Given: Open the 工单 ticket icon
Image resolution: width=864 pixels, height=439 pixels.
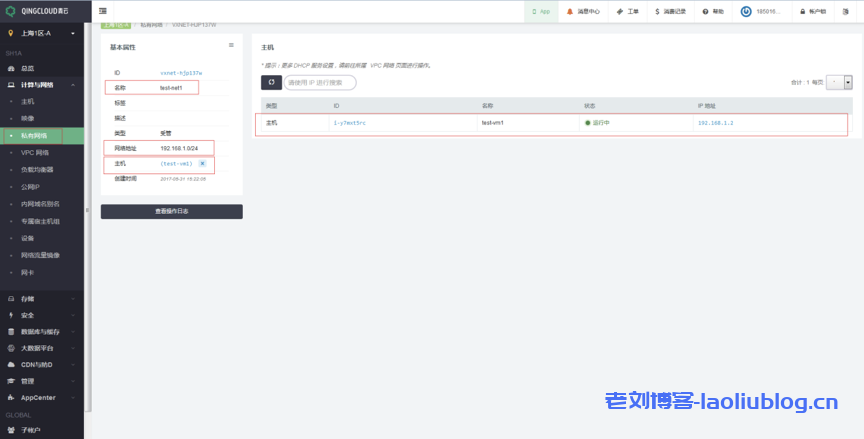Looking at the screenshot, I should (x=618, y=11).
